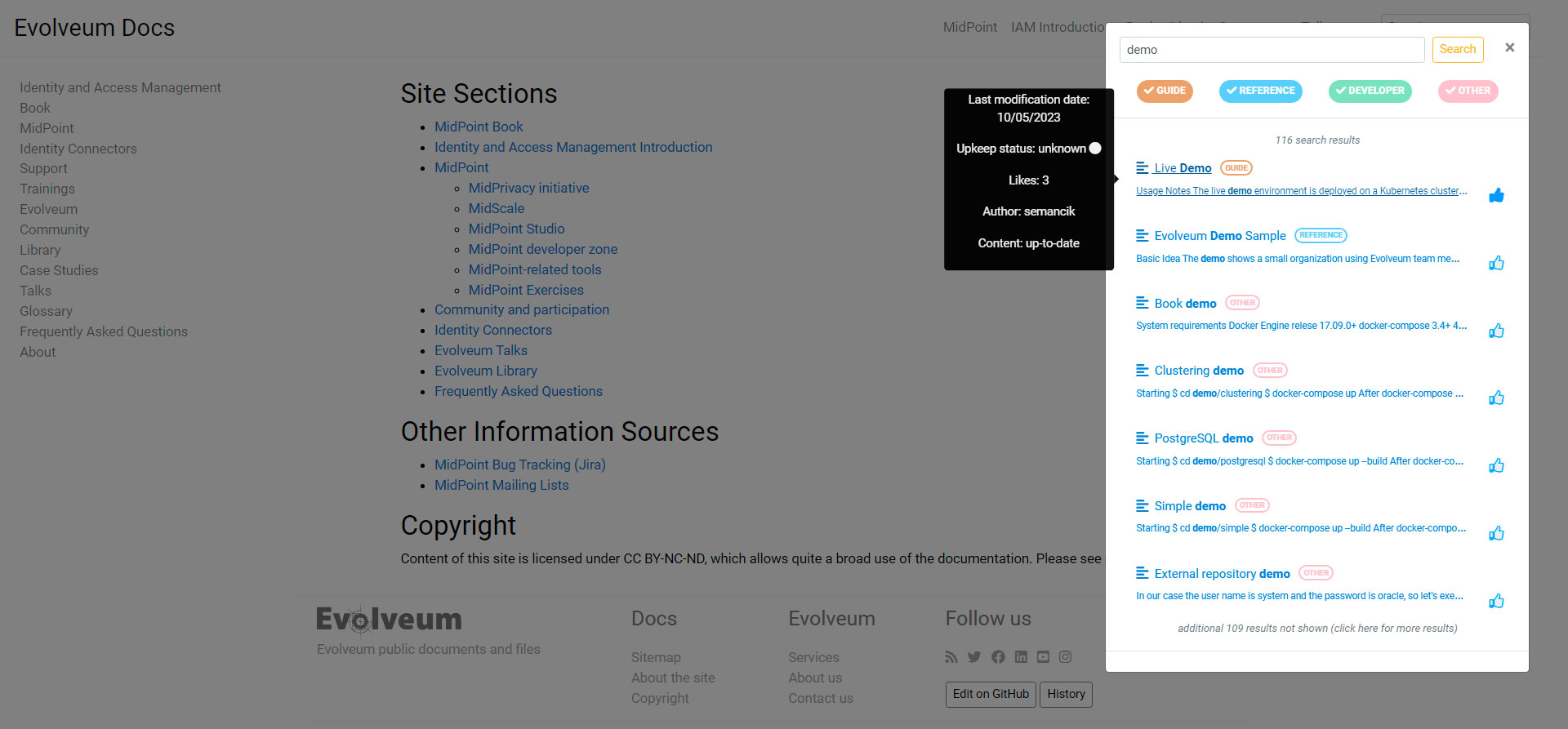
Task: Open Book in the sidebar
Action: pyautogui.click(x=35, y=108)
